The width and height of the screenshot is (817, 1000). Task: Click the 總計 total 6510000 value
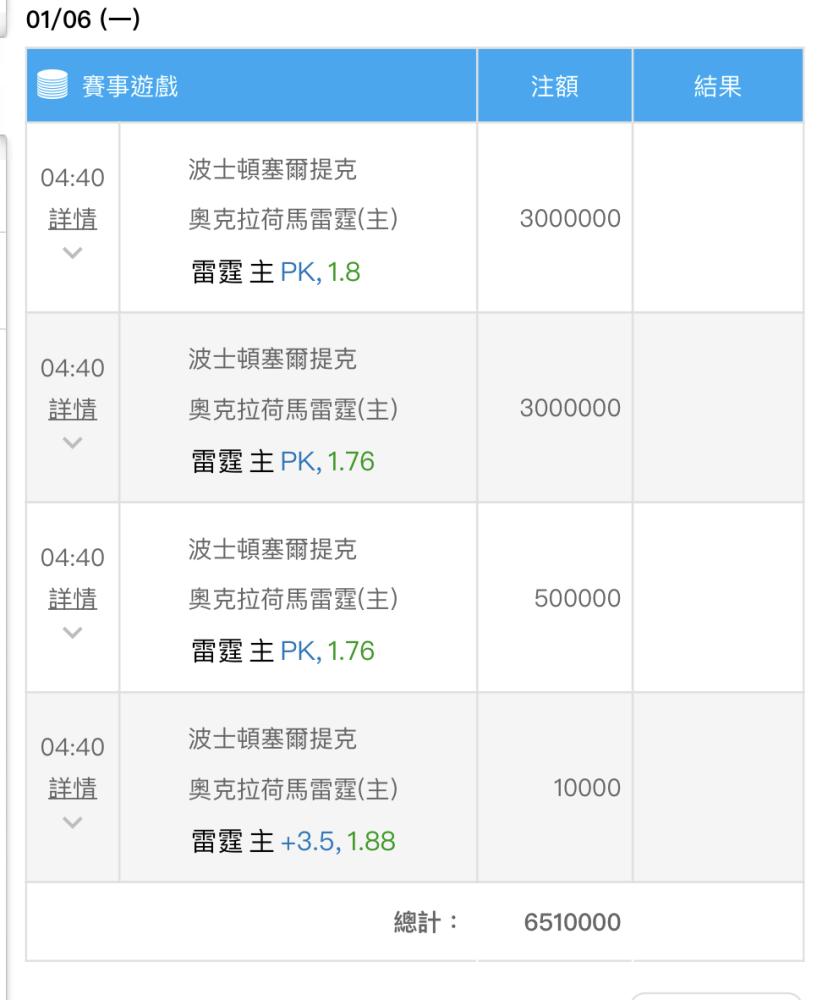tap(572, 922)
